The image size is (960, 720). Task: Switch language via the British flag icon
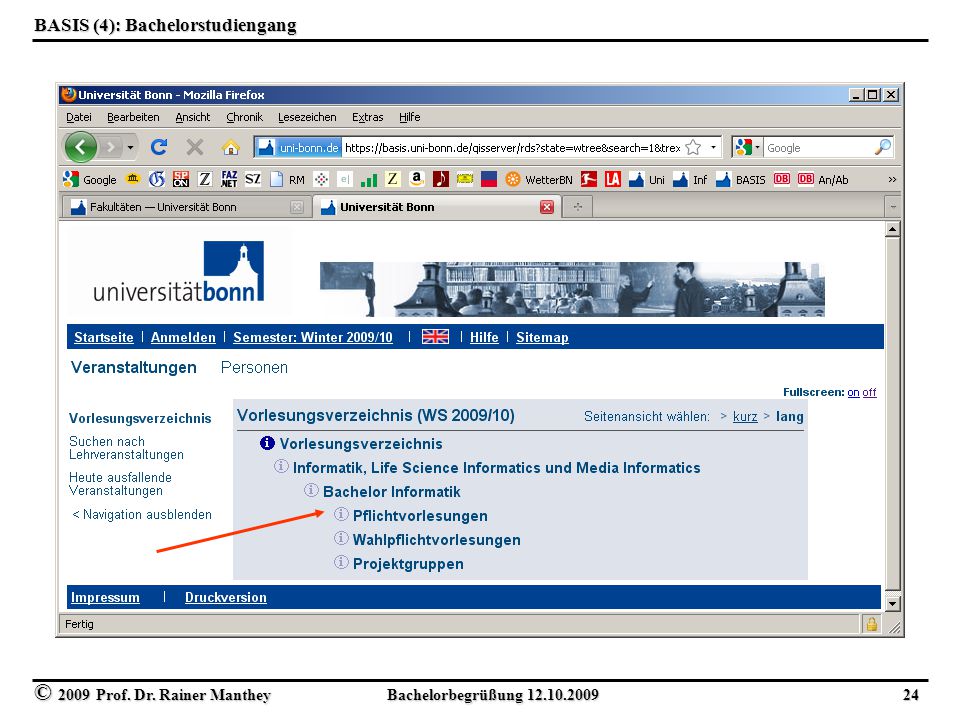point(435,337)
